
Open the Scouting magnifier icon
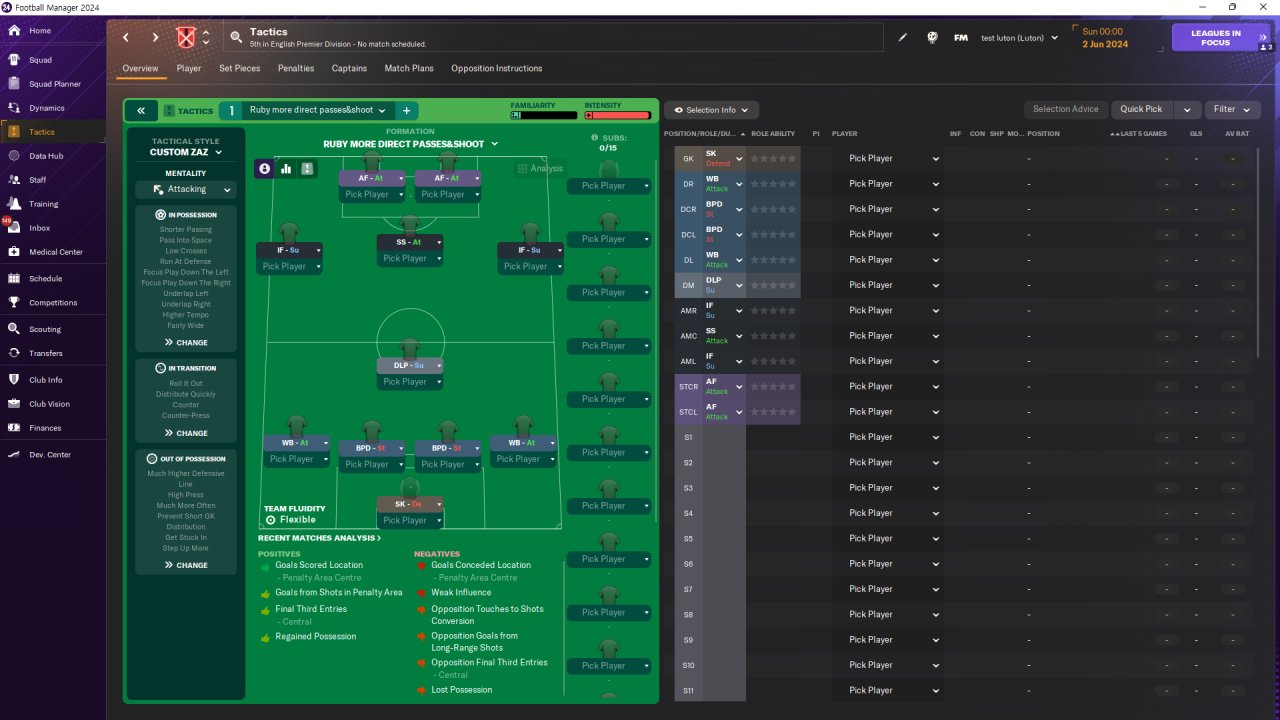14,329
